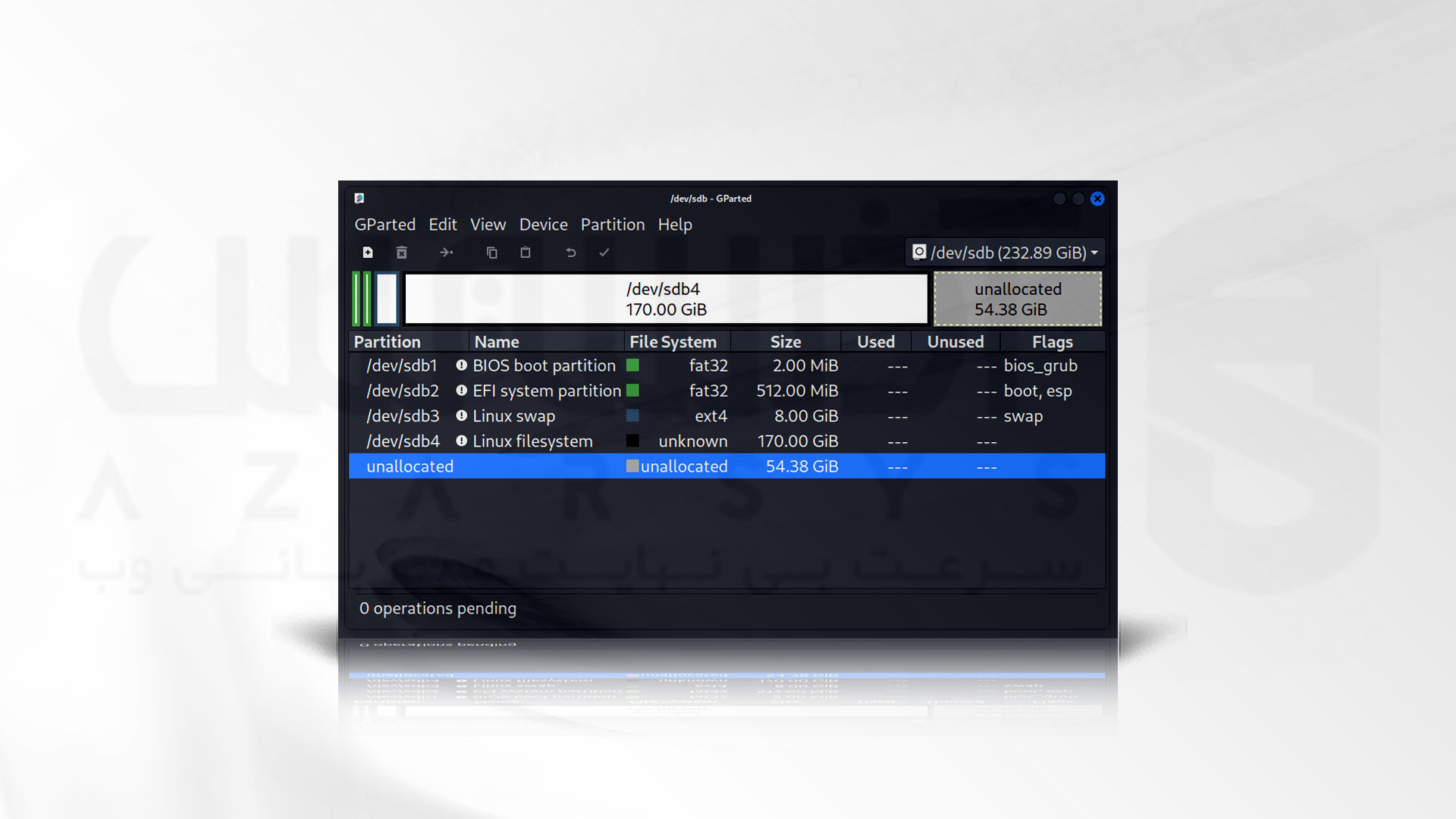Click the Linux swap name cell
Viewport: 1456px width, 819px height.
coord(513,416)
